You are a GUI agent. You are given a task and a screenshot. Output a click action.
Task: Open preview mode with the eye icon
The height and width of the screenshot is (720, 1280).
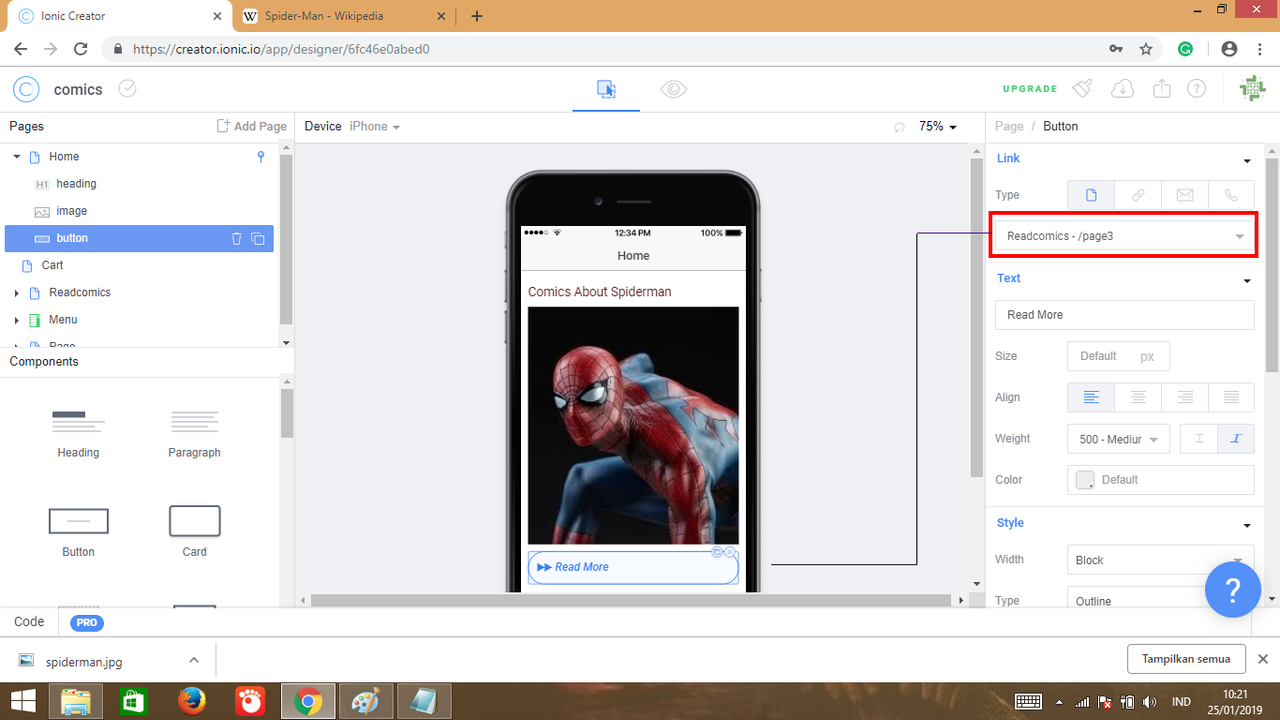tap(674, 89)
